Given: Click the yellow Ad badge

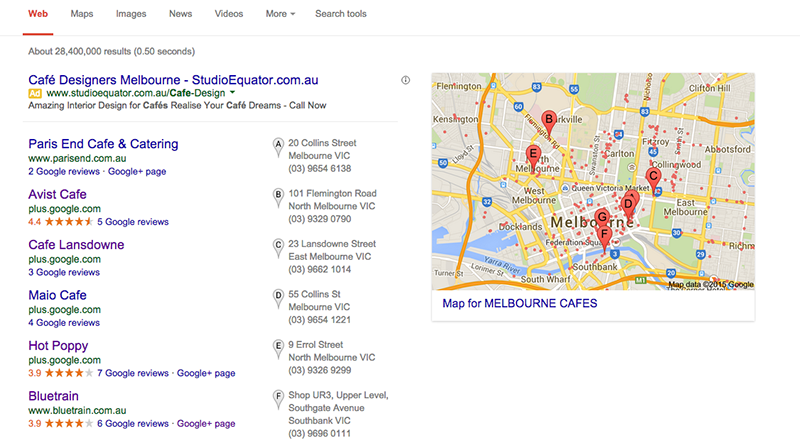Looking at the screenshot, I should (x=35, y=93).
